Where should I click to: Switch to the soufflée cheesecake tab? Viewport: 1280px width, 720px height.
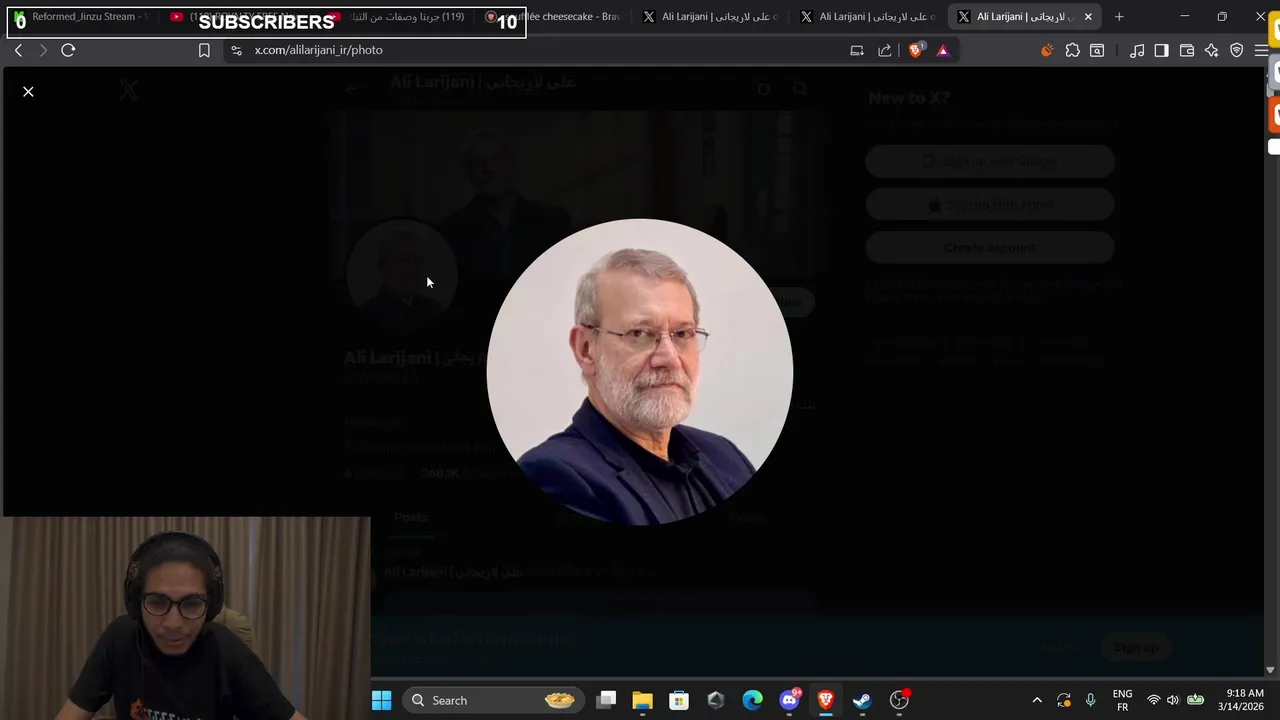[x=554, y=17]
